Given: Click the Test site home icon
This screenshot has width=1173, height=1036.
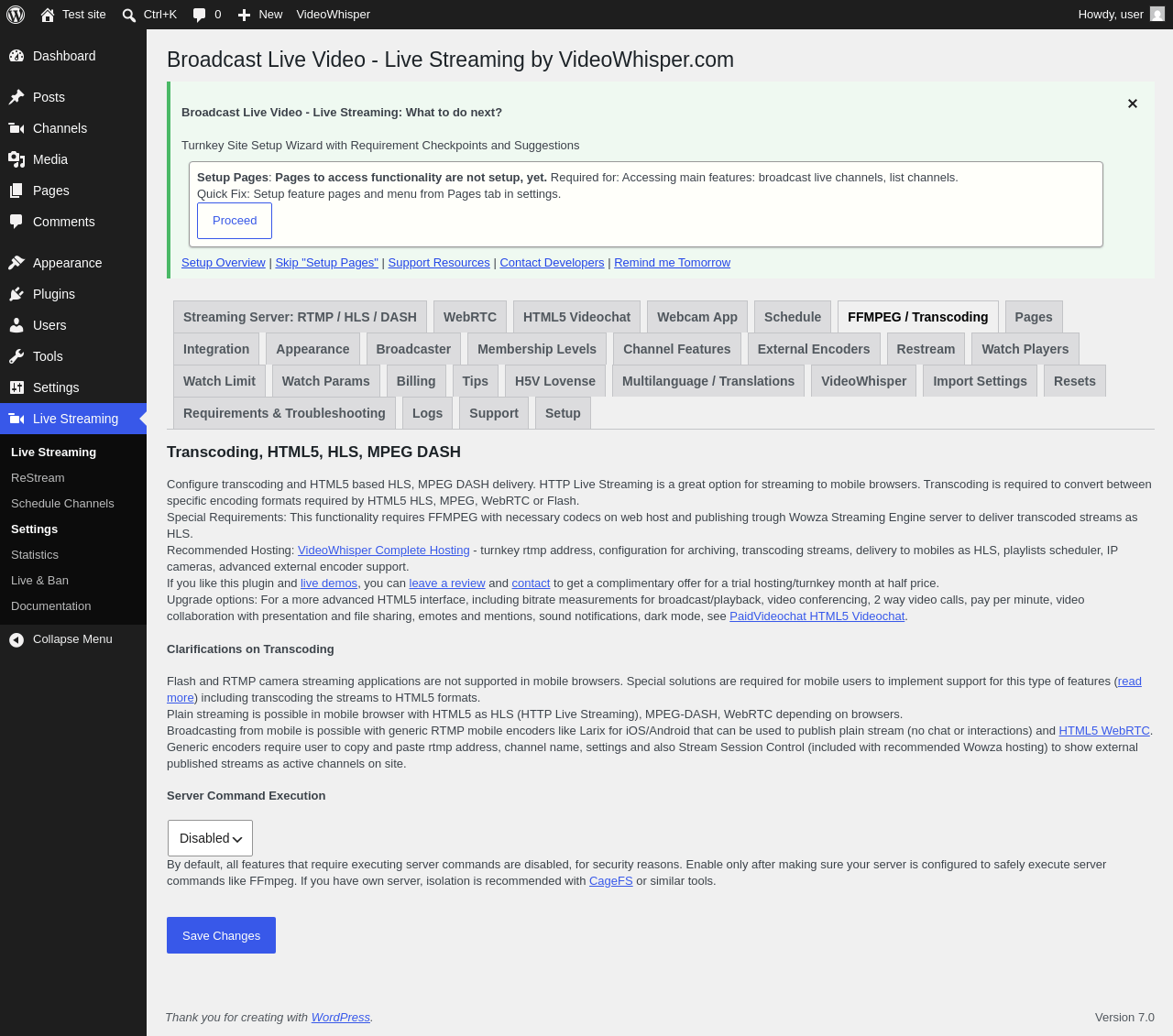Looking at the screenshot, I should click(48, 15).
